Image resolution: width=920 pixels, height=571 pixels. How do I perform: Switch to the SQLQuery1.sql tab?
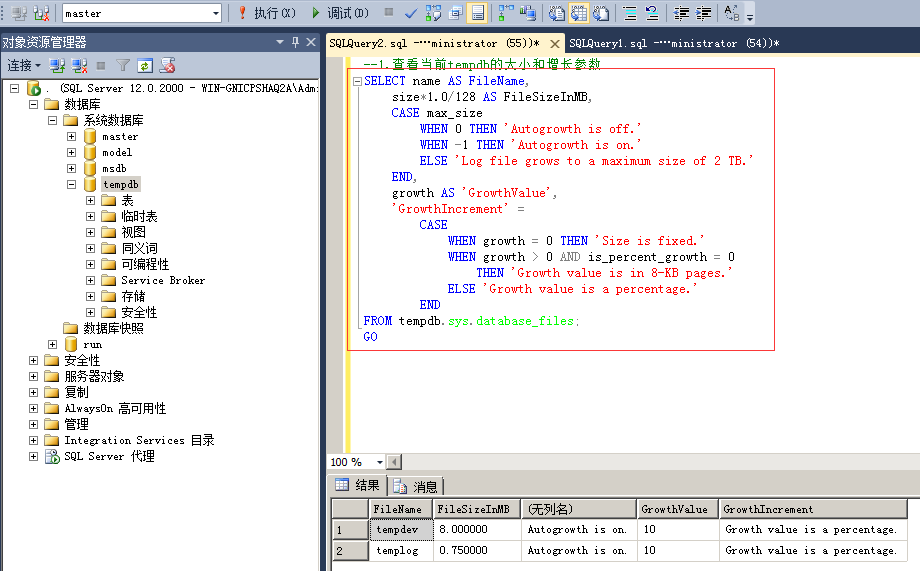tap(672, 43)
